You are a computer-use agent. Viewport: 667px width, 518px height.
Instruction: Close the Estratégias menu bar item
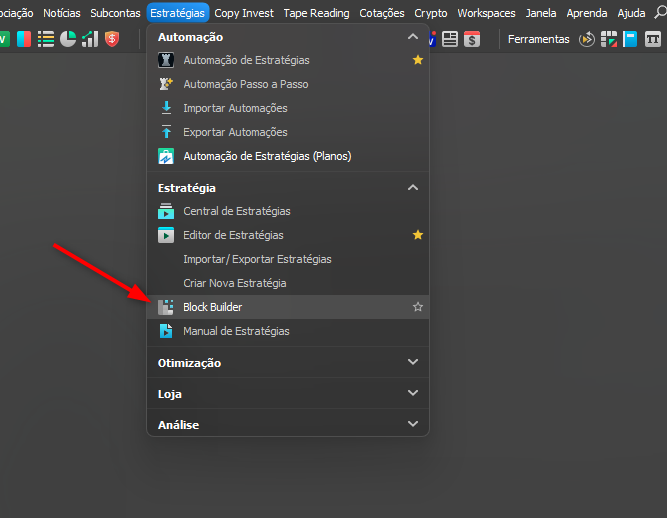(x=177, y=13)
